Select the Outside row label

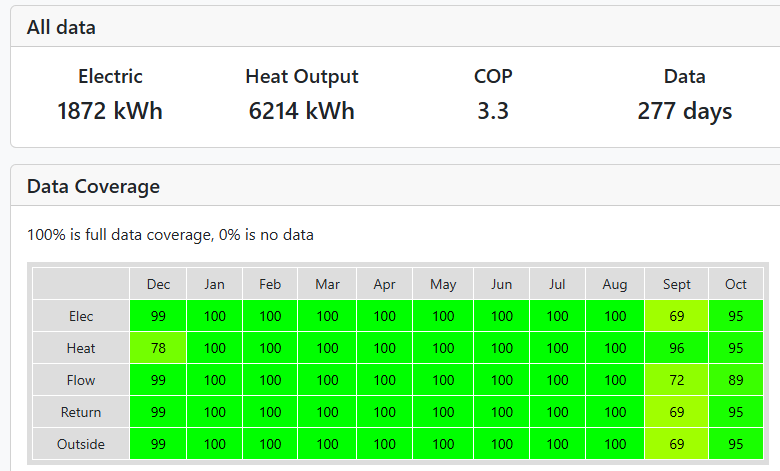click(81, 444)
